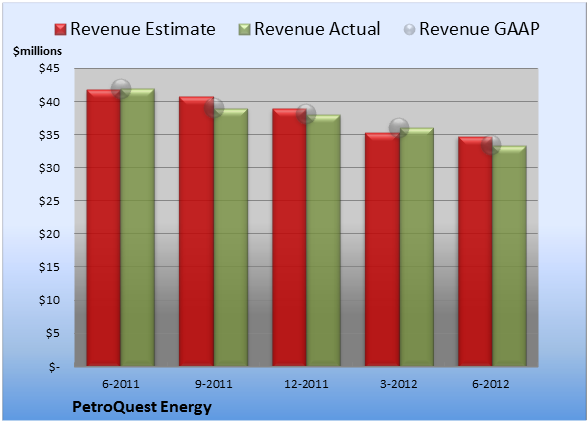Click the PetroQuest Energy chart title
Image resolution: width=588 pixels, height=422 pixels.
click(x=142, y=407)
